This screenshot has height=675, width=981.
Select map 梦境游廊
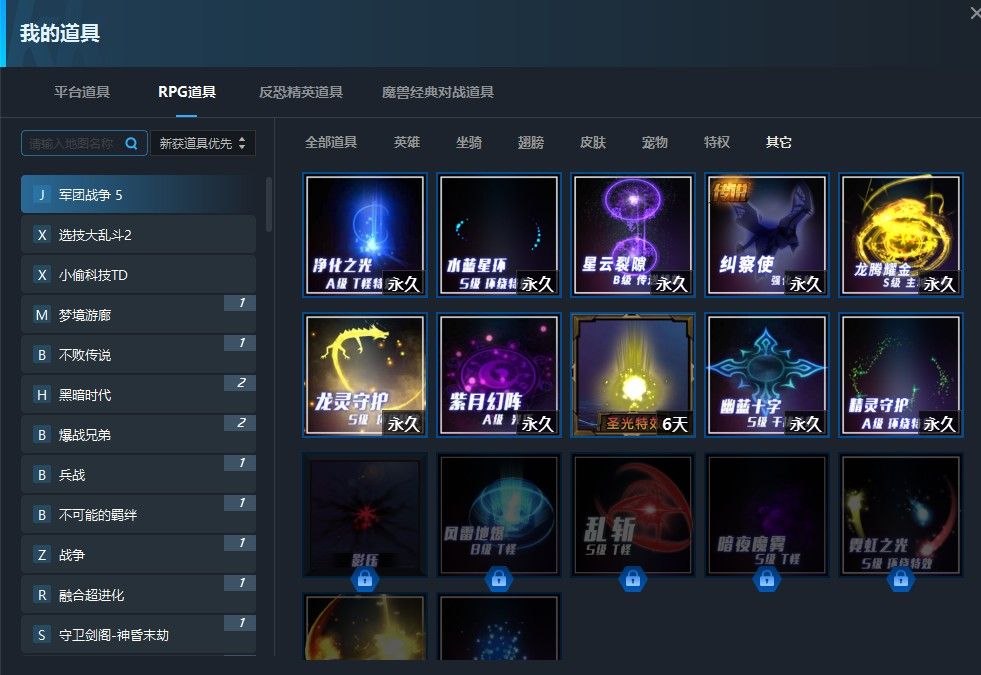pos(138,315)
